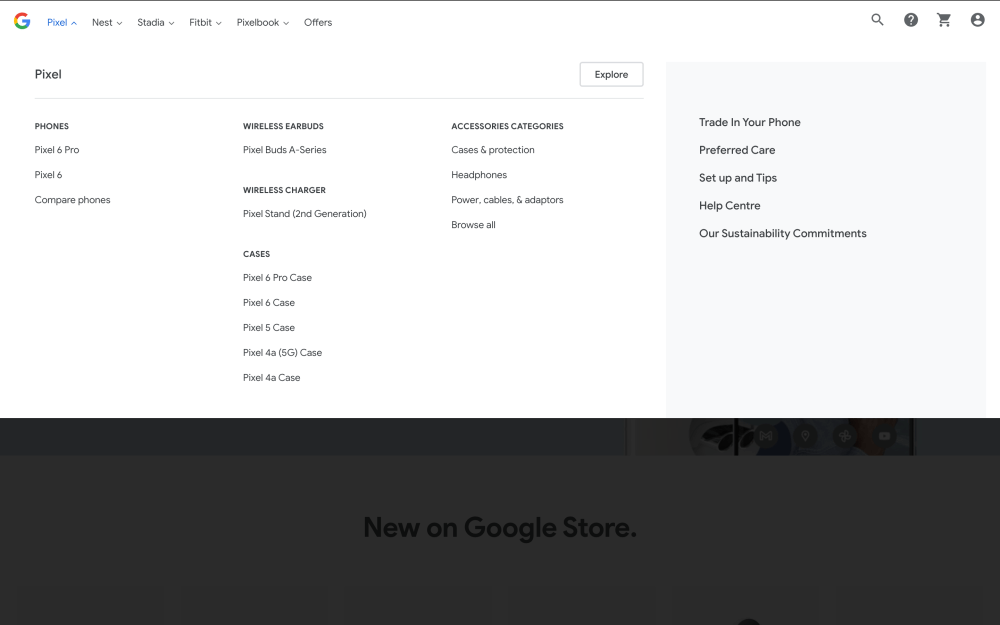The image size is (1000, 625).
Task: Open Trade In Your Phone link
Action: coord(749,122)
